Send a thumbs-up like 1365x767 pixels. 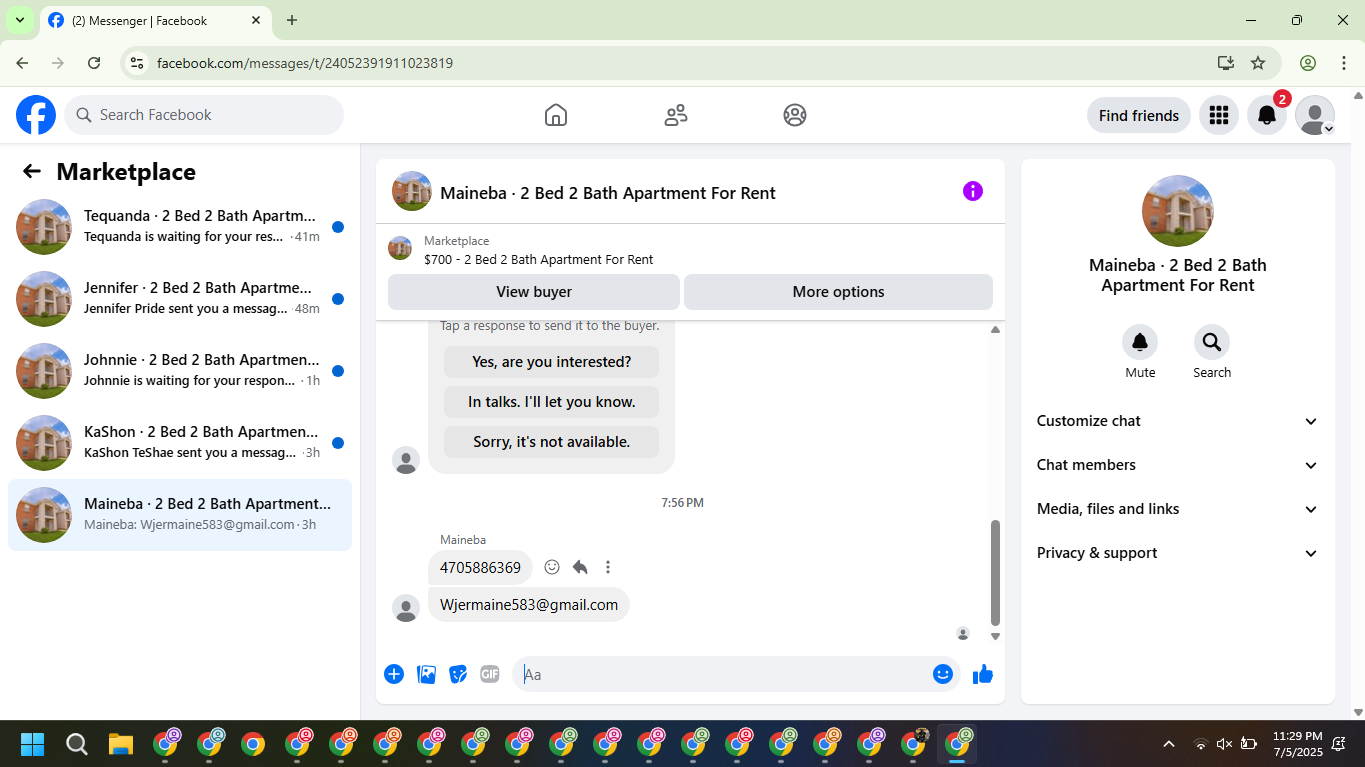tap(983, 674)
